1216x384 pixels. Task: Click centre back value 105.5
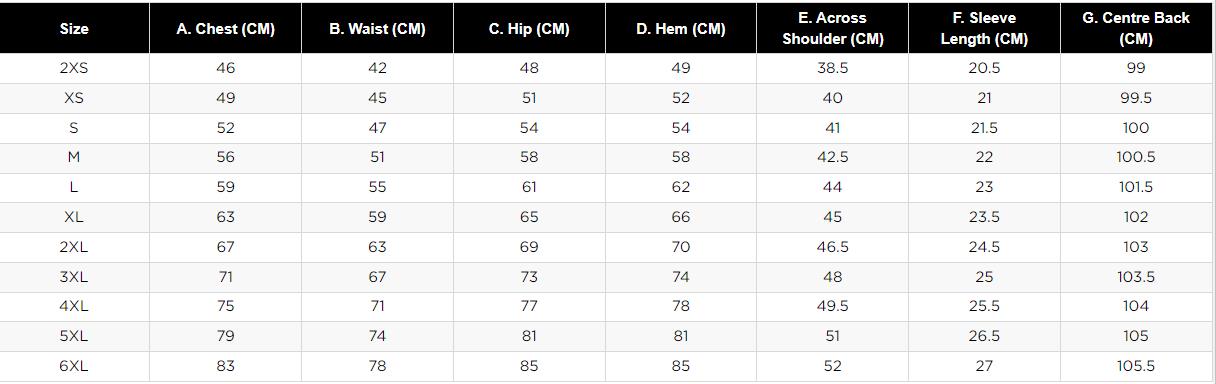point(1136,366)
